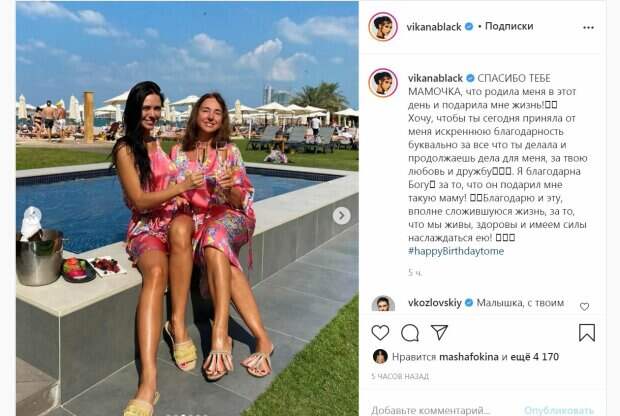620x416 pixels.
Task: View the list of ещё 4 170 likes
Action: 535,357
